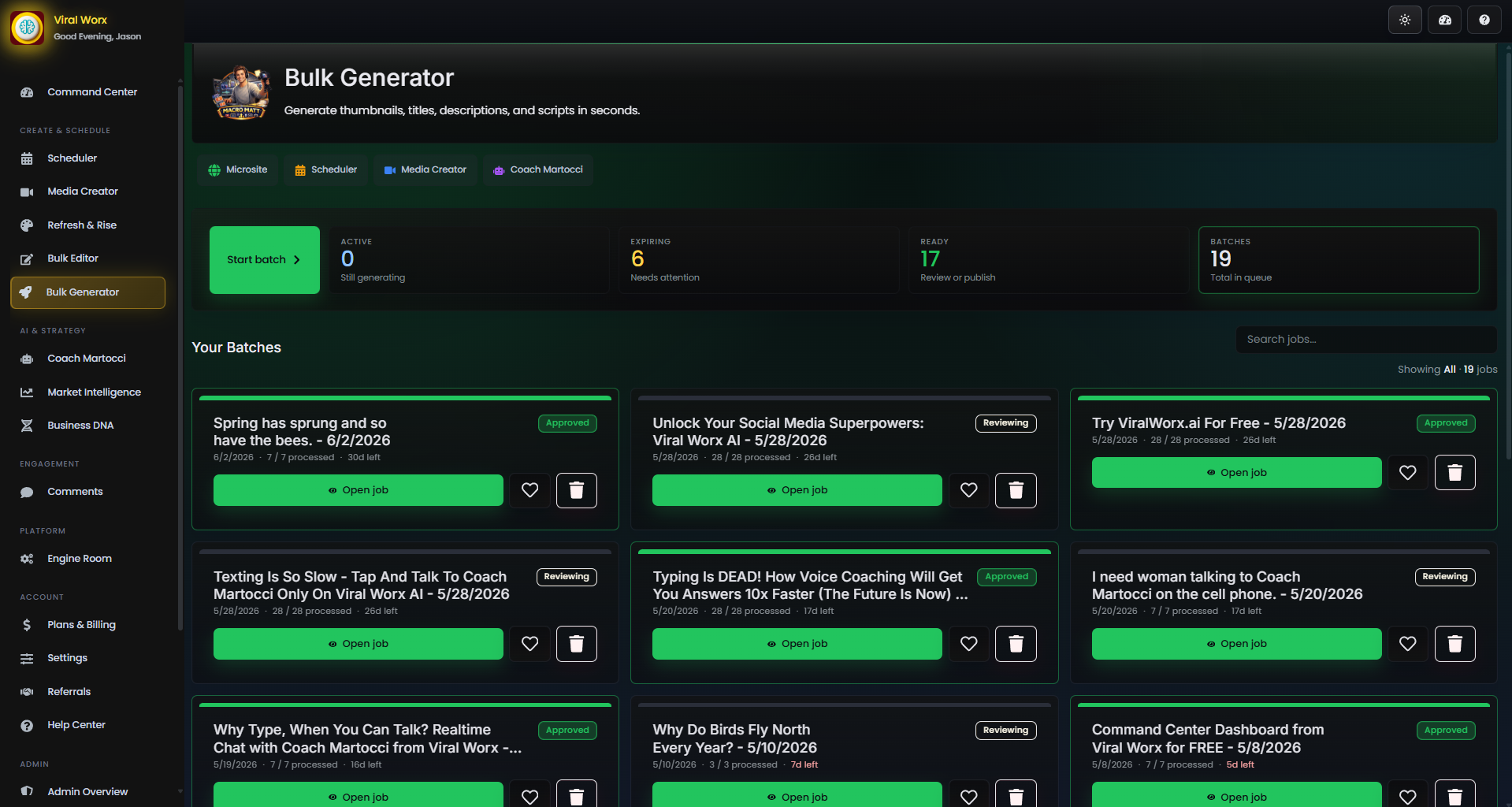Click the Refresh & Rise palette icon
This screenshot has height=807, width=1512.
(27, 225)
